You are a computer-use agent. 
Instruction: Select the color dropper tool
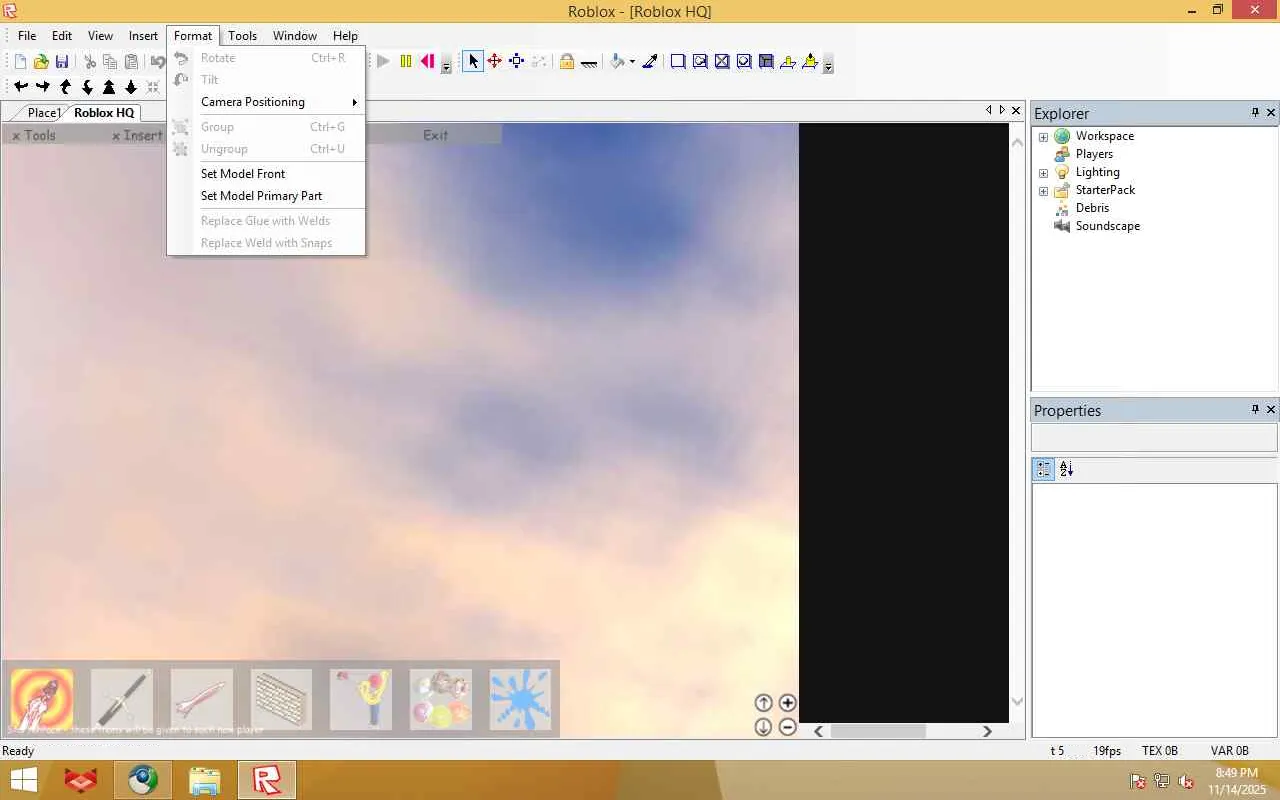point(650,61)
